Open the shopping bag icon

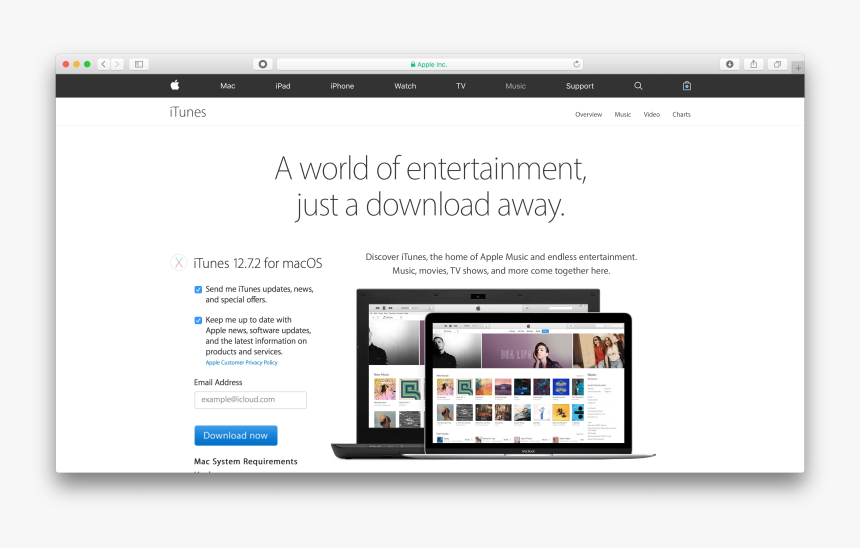[x=687, y=86]
